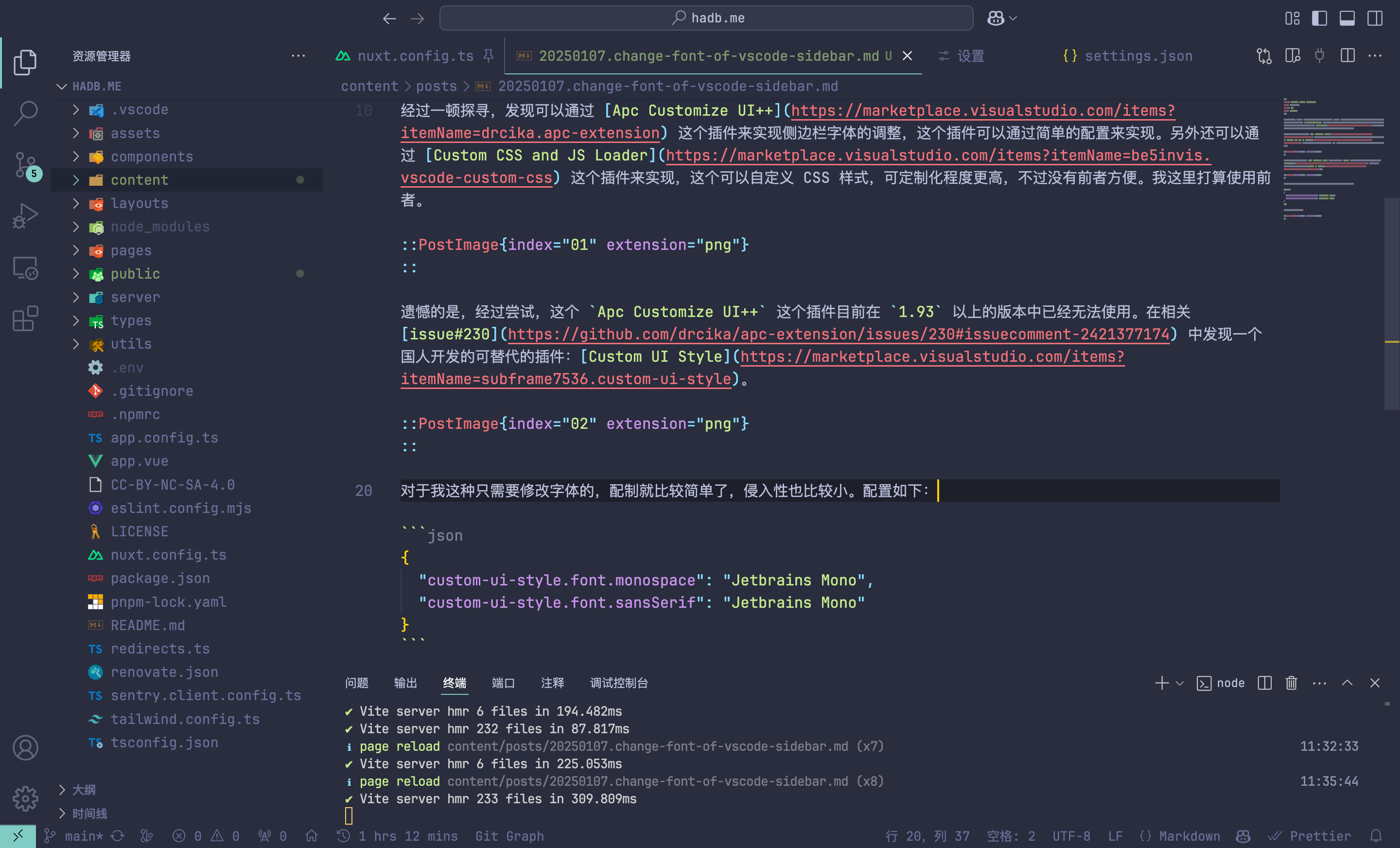The image size is (1400, 848).
Task: Open the Extensions view
Action: click(25, 319)
